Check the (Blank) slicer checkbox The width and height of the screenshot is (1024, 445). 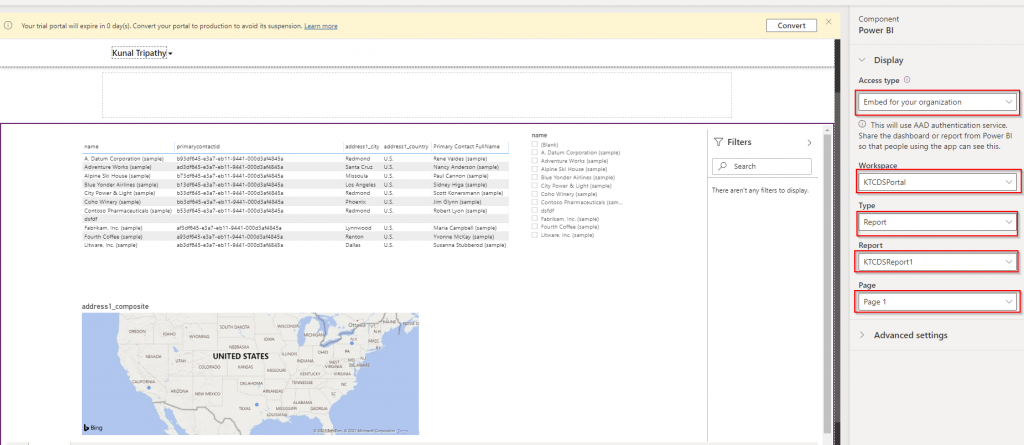click(x=535, y=144)
